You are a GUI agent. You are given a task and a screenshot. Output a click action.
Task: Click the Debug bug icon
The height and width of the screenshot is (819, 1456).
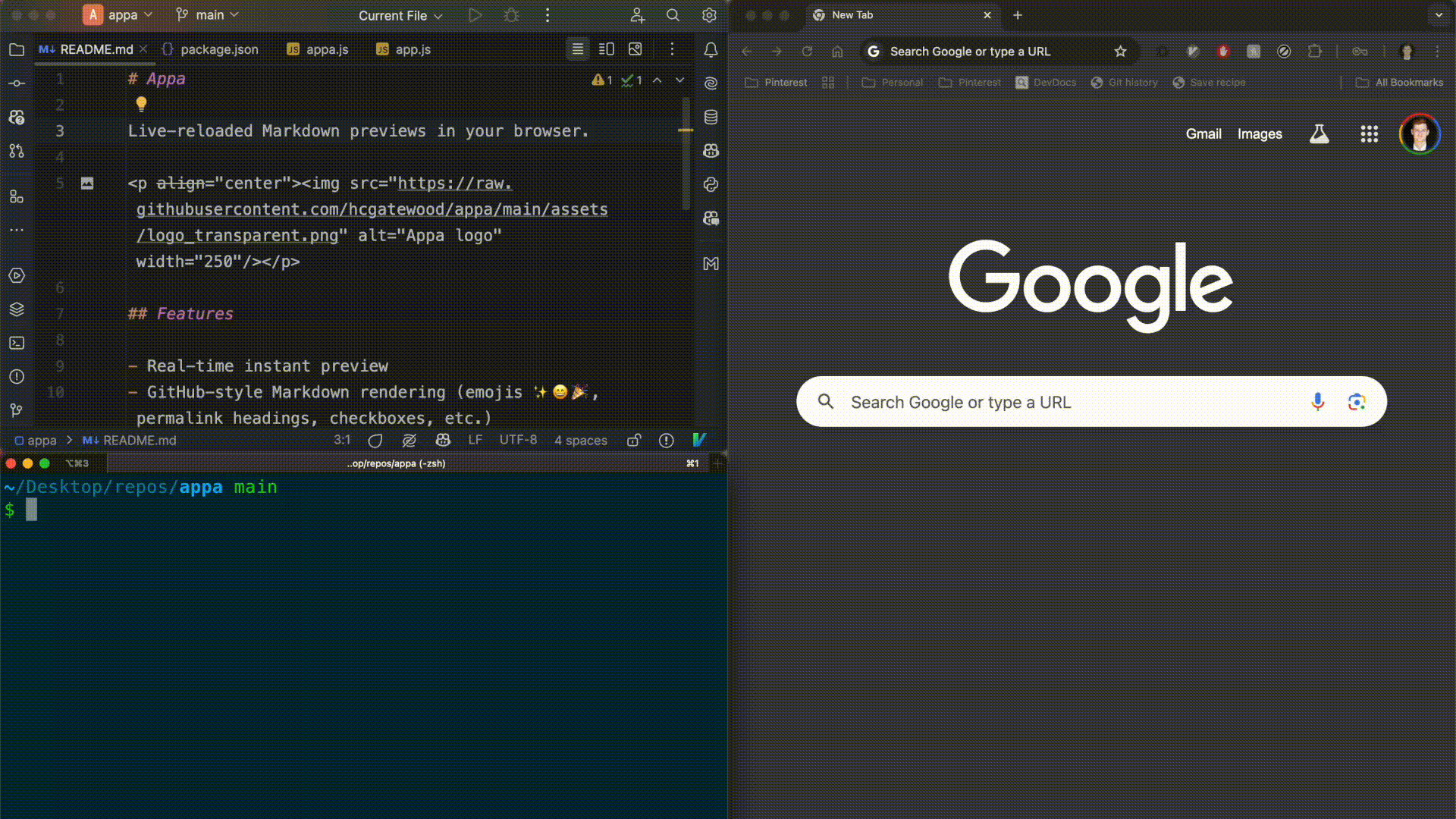tap(512, 15)
